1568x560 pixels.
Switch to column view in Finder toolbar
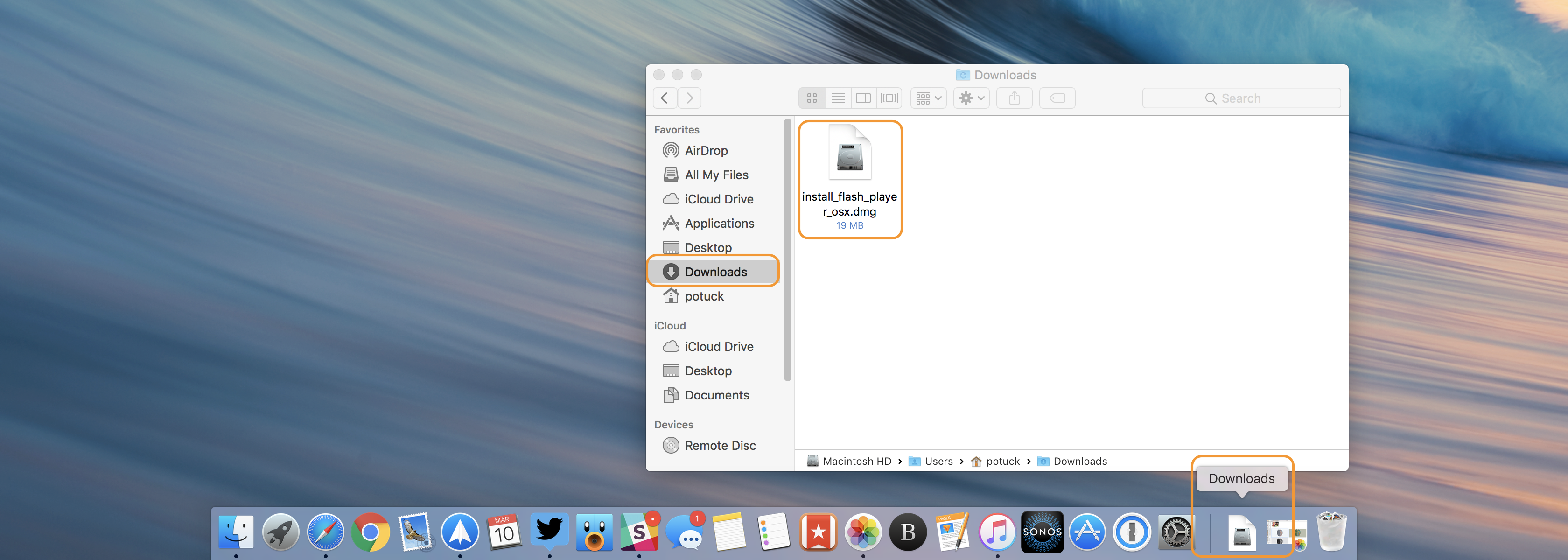[863, 98]
